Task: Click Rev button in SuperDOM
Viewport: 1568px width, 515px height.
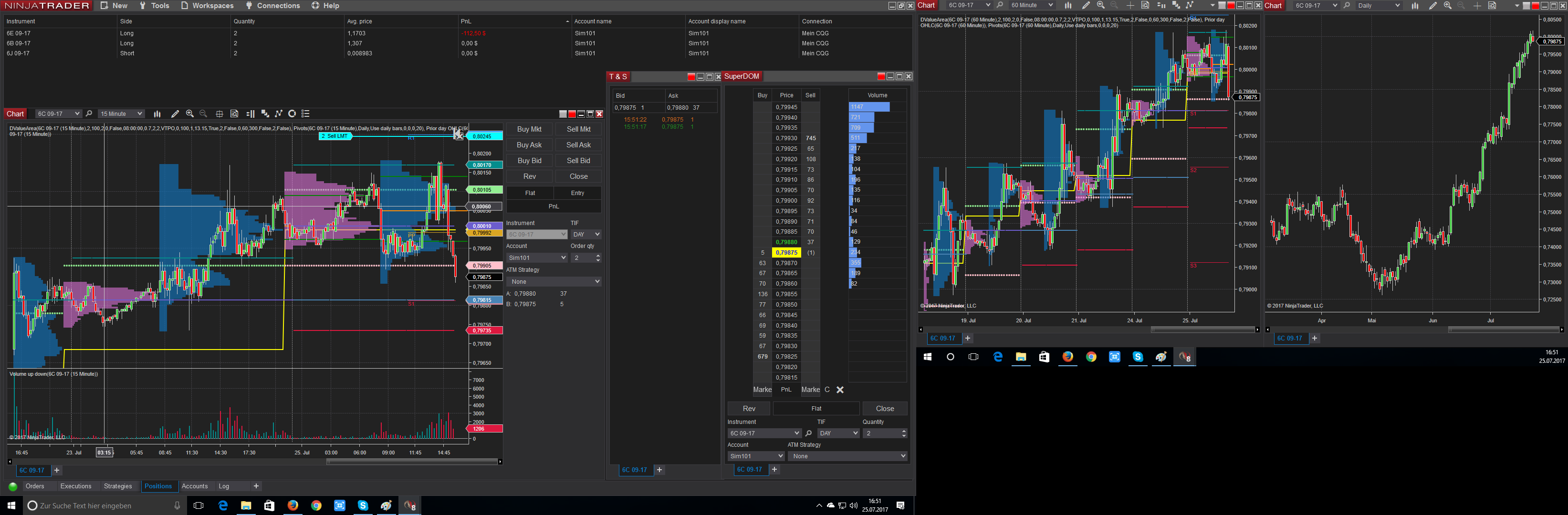Action: coord(749,409)
